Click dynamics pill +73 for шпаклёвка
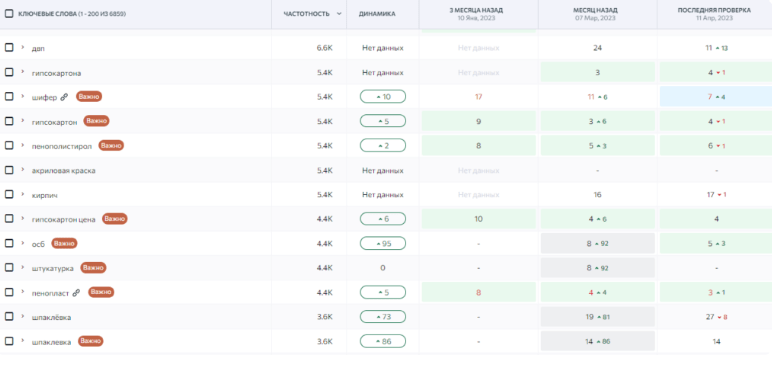The height and width of the screenshot is (391, 772). 383,317
